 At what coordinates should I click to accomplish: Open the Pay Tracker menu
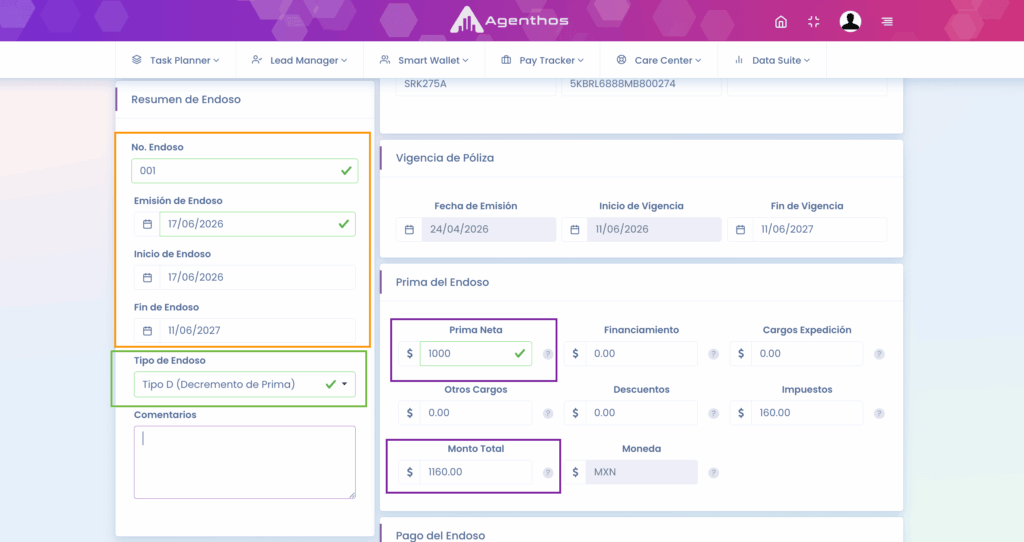542,60
